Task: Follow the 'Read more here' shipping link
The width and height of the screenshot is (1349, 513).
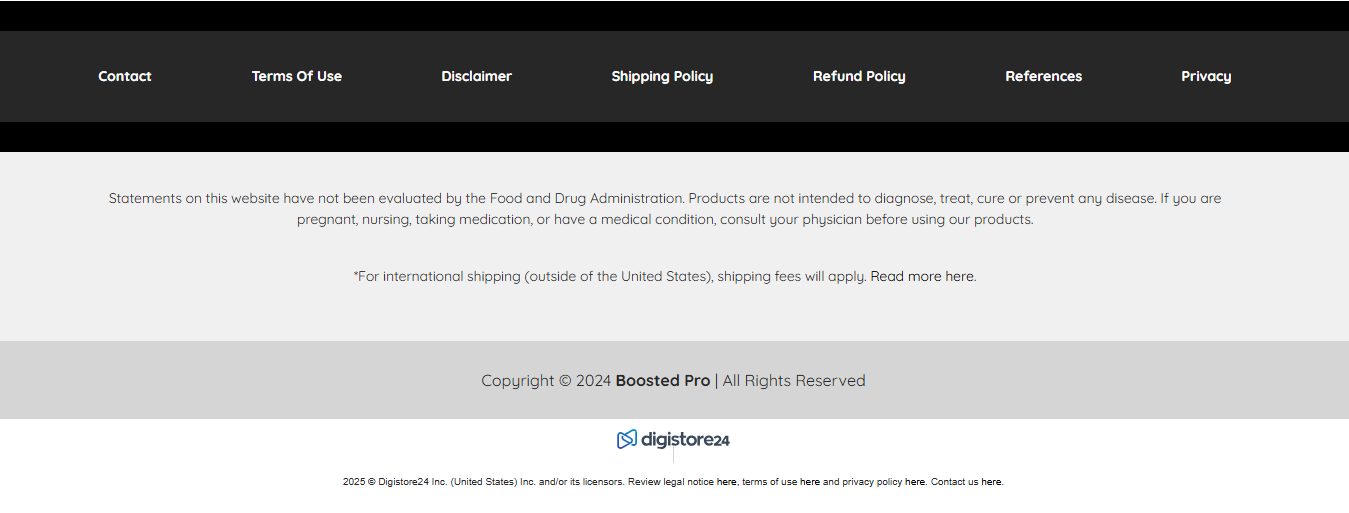Action: click(x=922, y=276)
